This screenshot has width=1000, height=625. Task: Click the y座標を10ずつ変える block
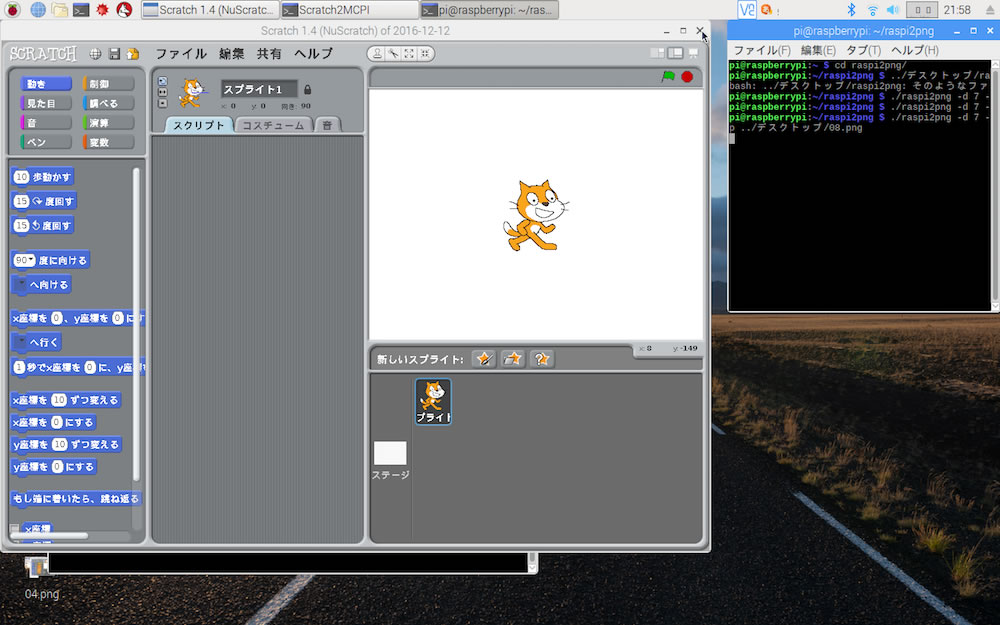coord(66,445)
